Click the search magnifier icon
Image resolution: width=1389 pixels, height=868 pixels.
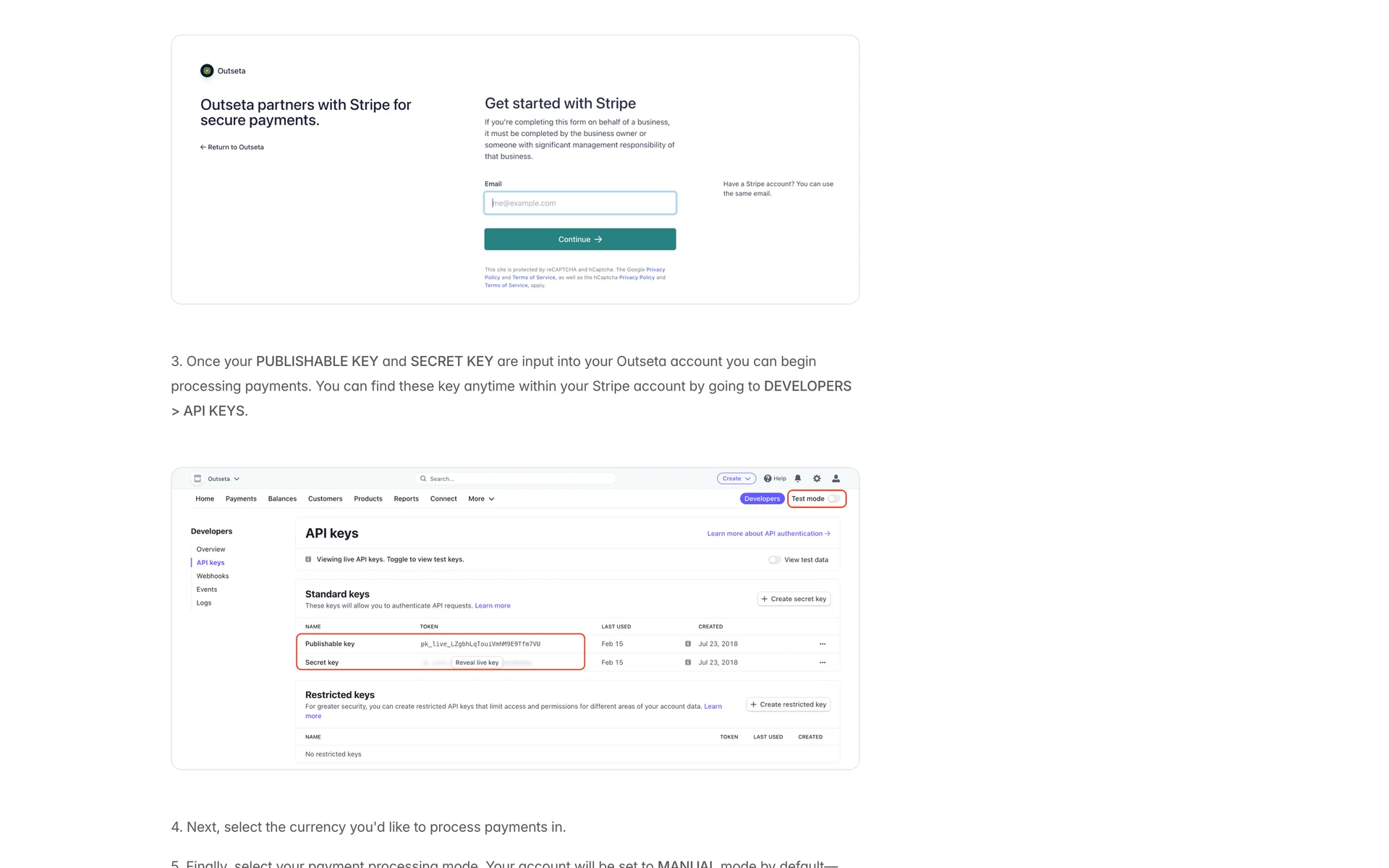point(423,479)
